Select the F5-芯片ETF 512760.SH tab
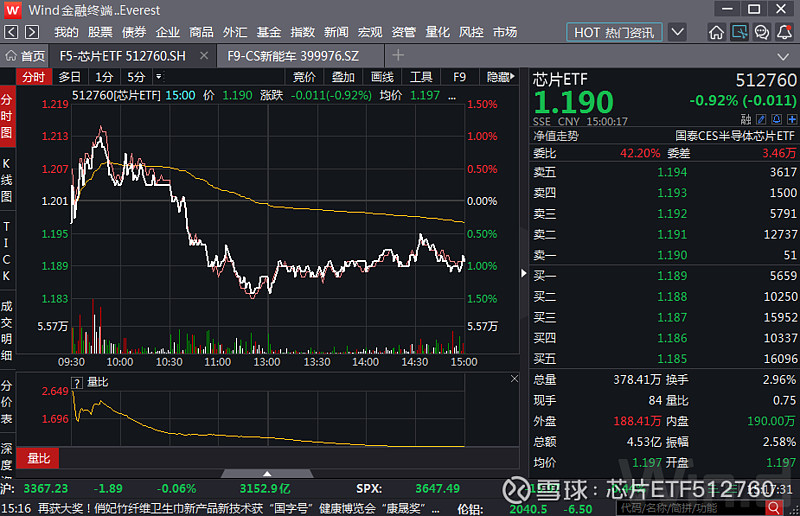The width and height of the screenshot is (800, 516). (122, 56)
